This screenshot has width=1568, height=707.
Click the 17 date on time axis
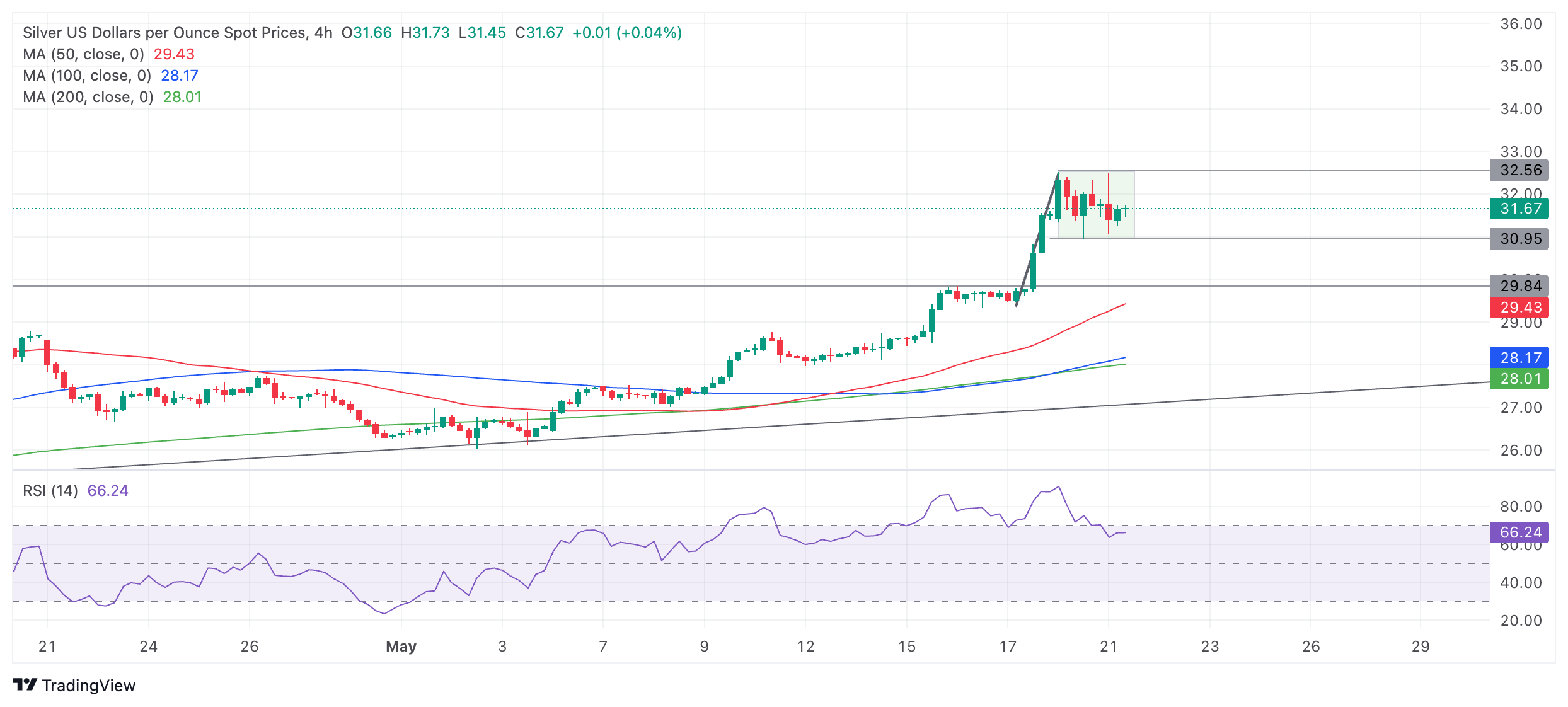tap(1008, 647)
